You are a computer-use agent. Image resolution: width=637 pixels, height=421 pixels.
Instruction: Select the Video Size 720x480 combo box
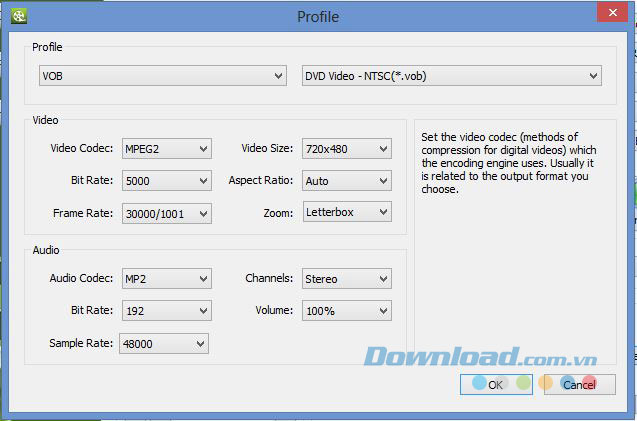[x=347, y=149]
